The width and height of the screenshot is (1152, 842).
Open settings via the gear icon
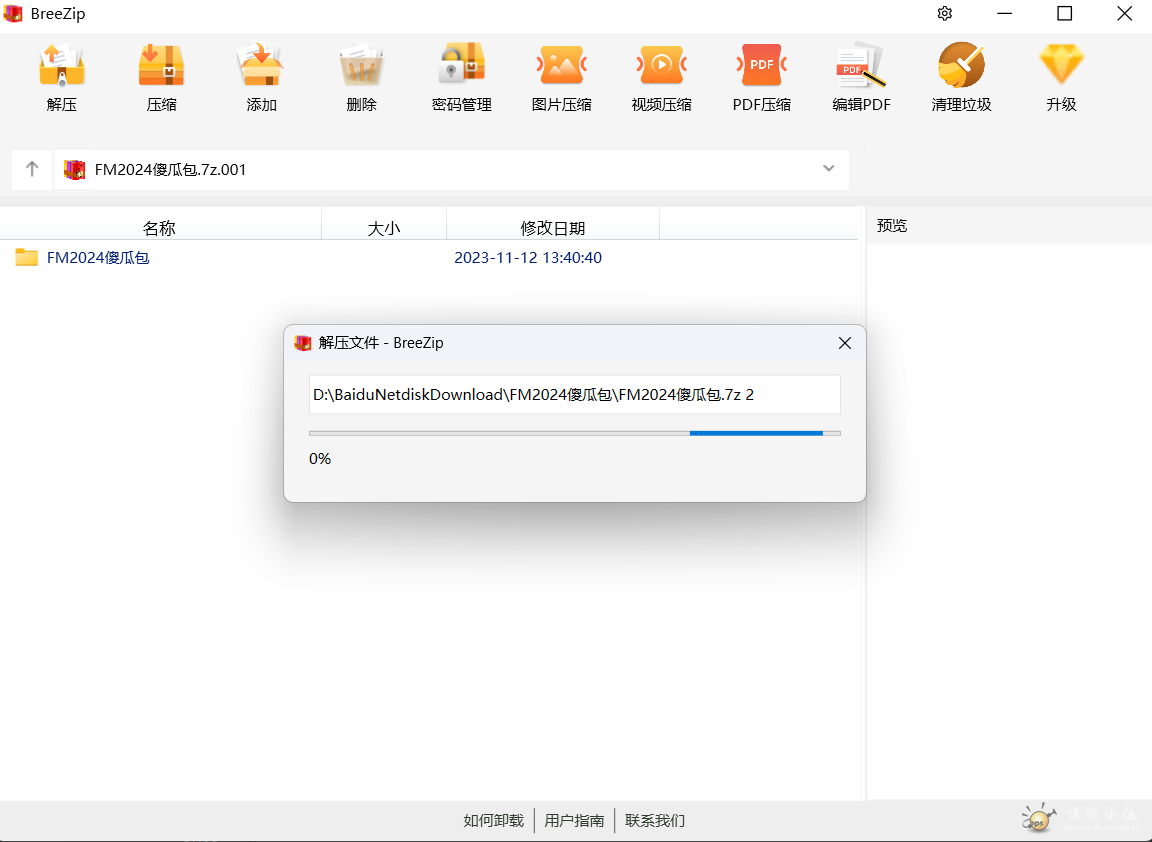pyautogui.click(x=945, y=14)
